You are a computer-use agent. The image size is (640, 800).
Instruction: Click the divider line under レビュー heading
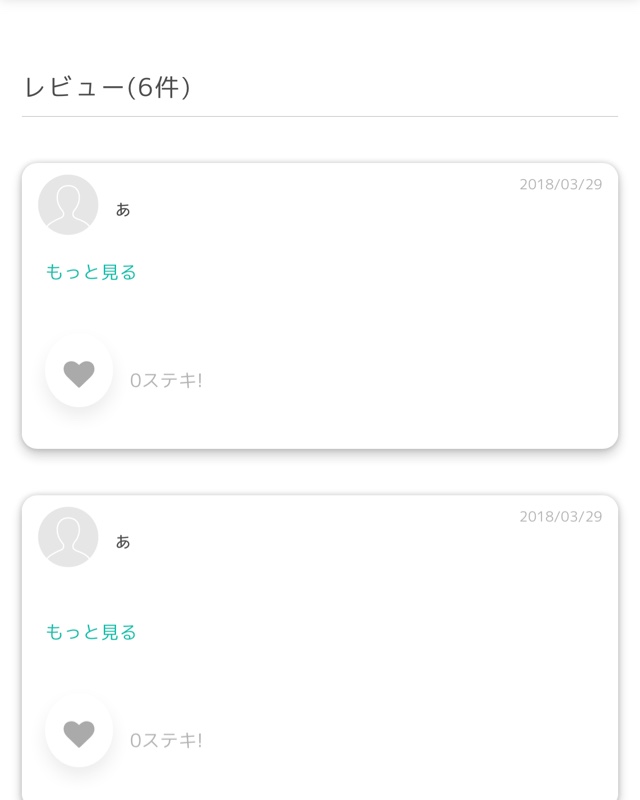click(x=320, y=117)
